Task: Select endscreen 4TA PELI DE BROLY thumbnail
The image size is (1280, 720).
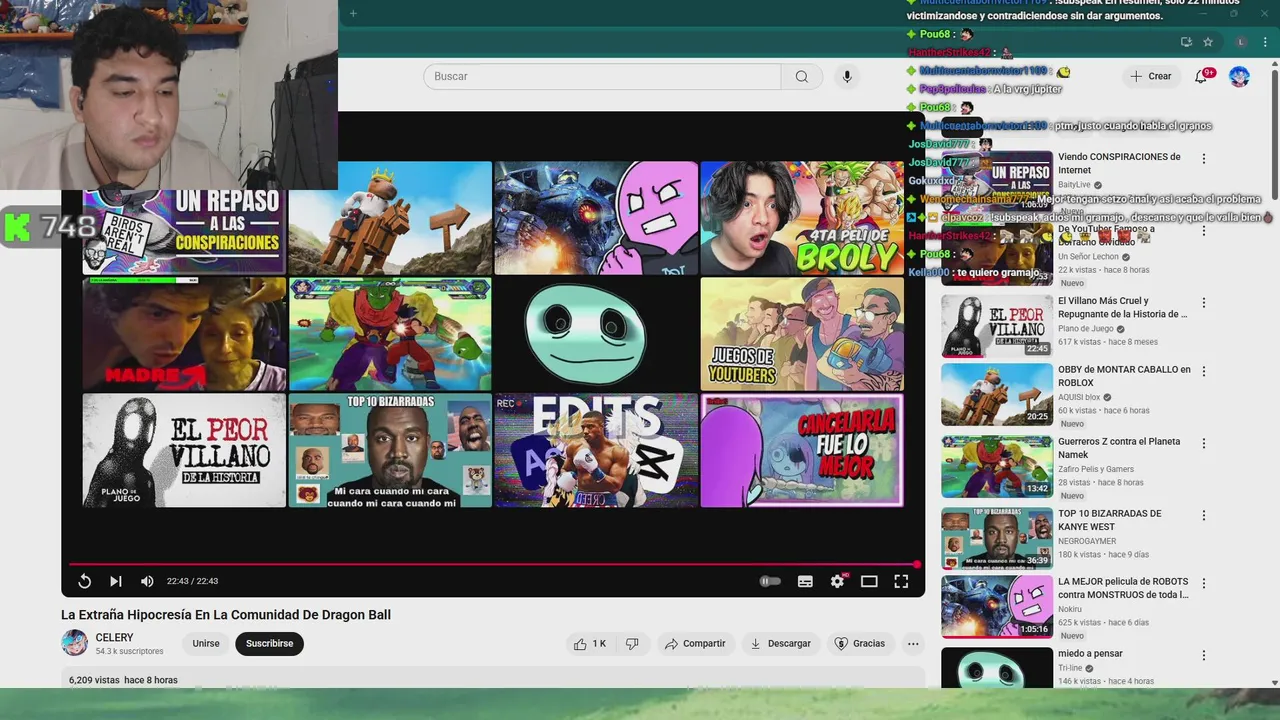Action: pos(802,218)
